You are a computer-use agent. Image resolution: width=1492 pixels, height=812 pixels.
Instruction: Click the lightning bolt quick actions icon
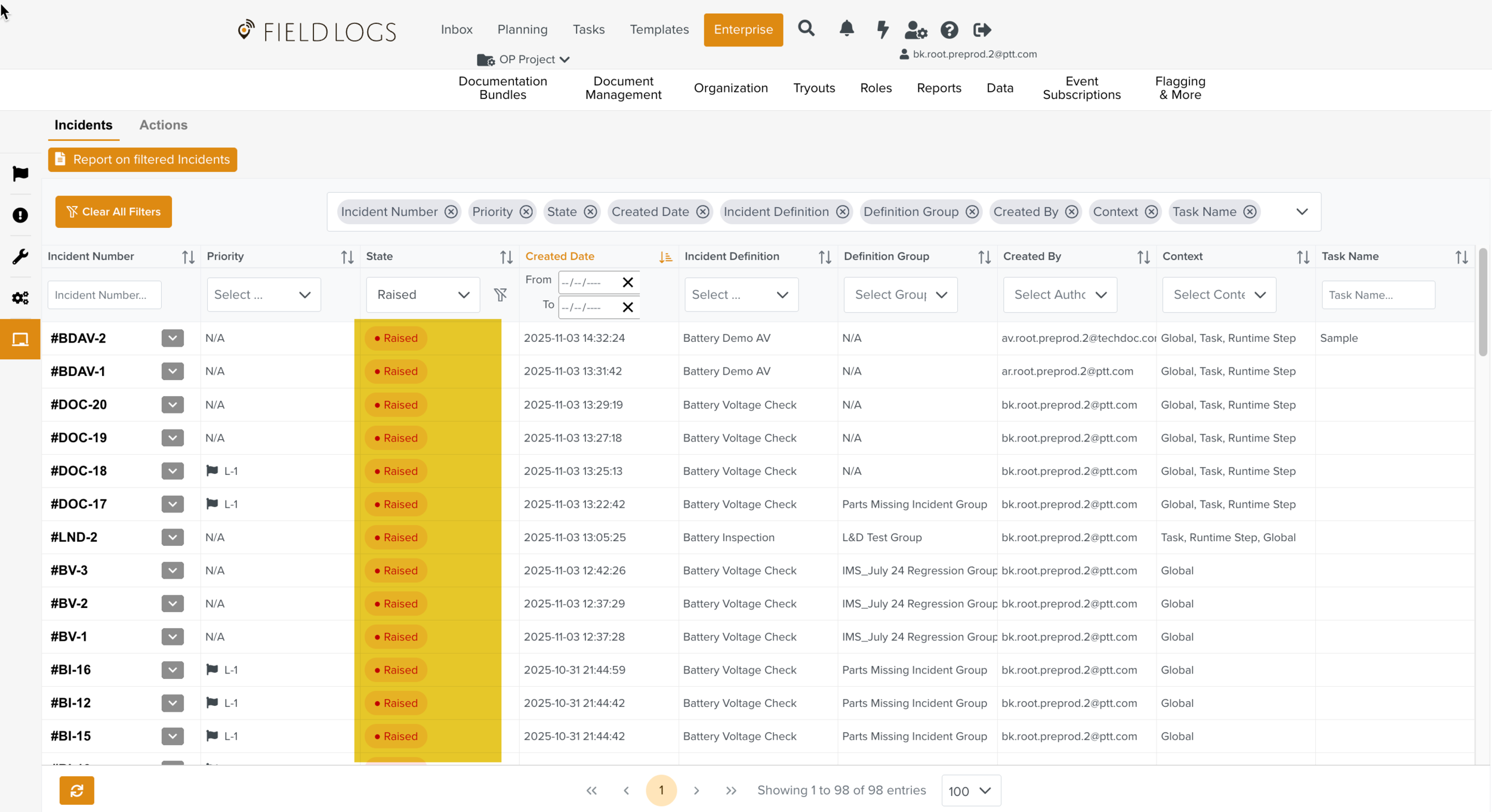(882, 29)
